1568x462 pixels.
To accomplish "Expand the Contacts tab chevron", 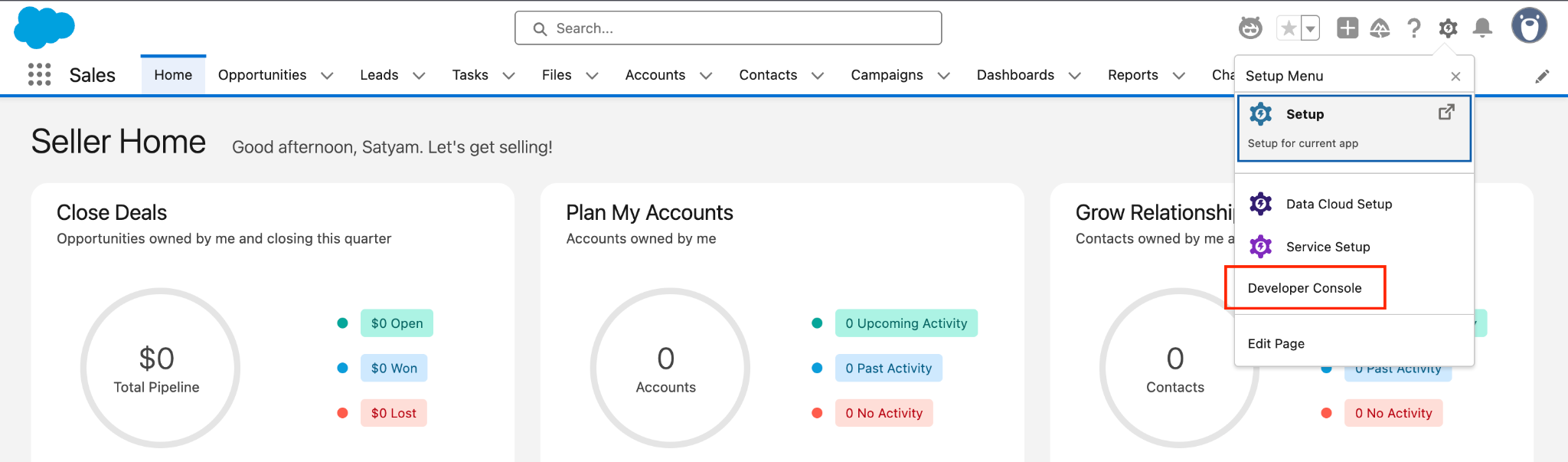I will (818, 76).
